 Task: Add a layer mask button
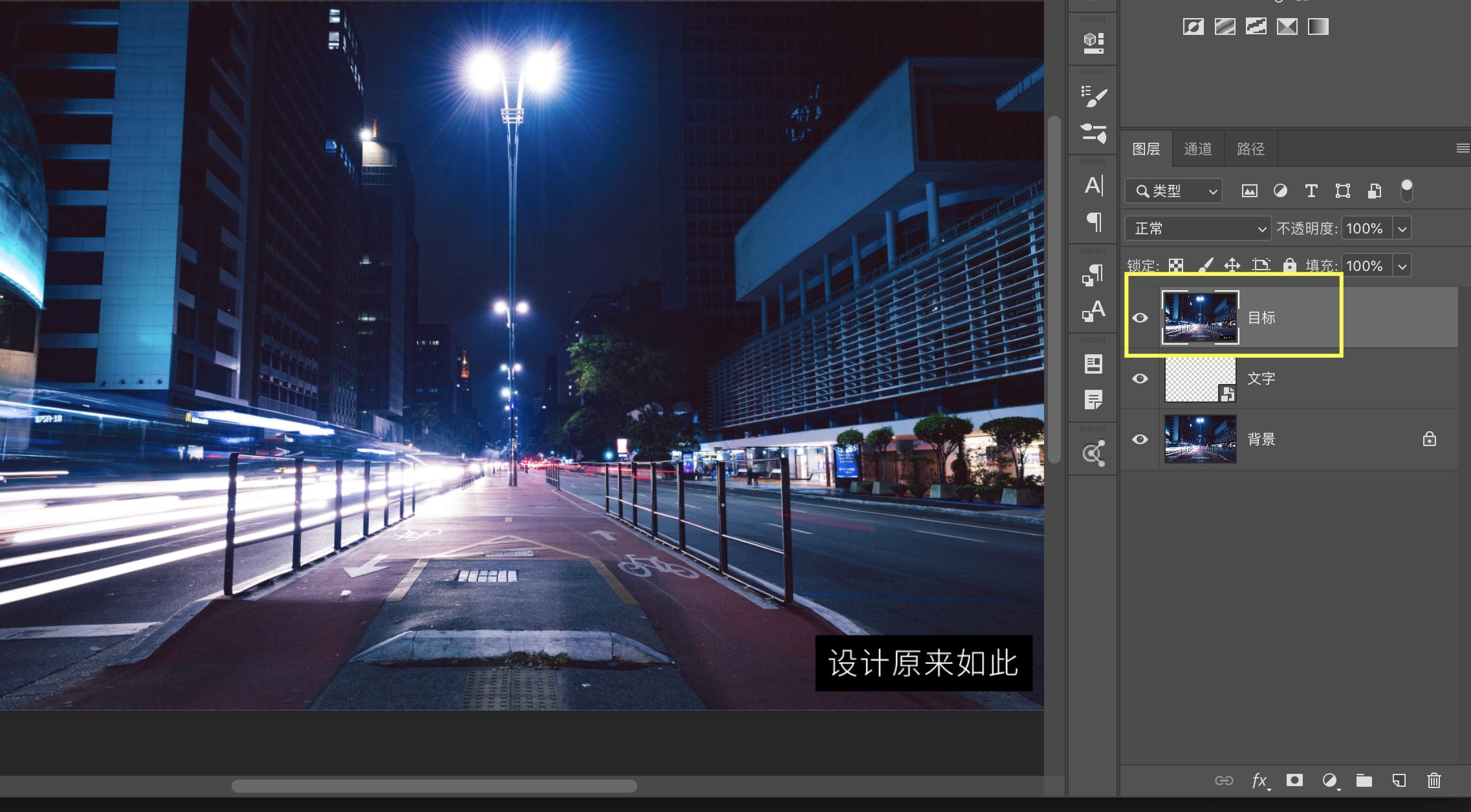click(x=1294, y=780)
